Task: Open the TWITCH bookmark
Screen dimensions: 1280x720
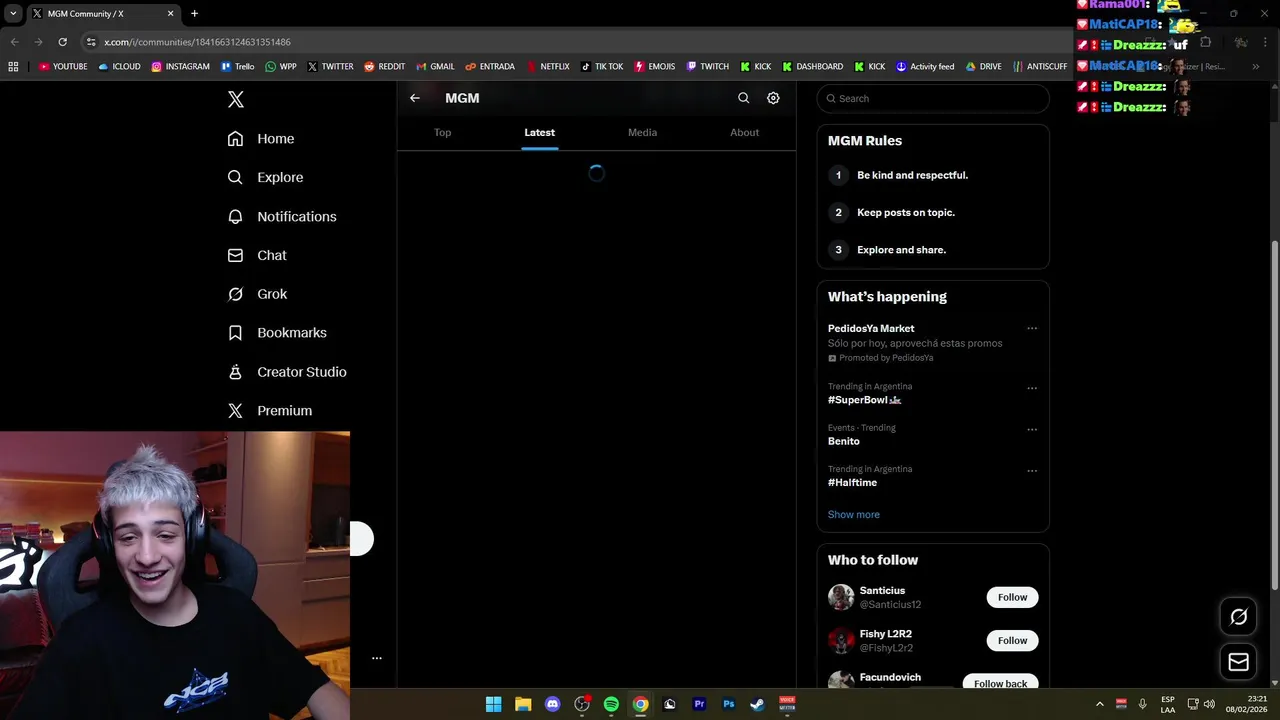Action: [x=707, y=67]
